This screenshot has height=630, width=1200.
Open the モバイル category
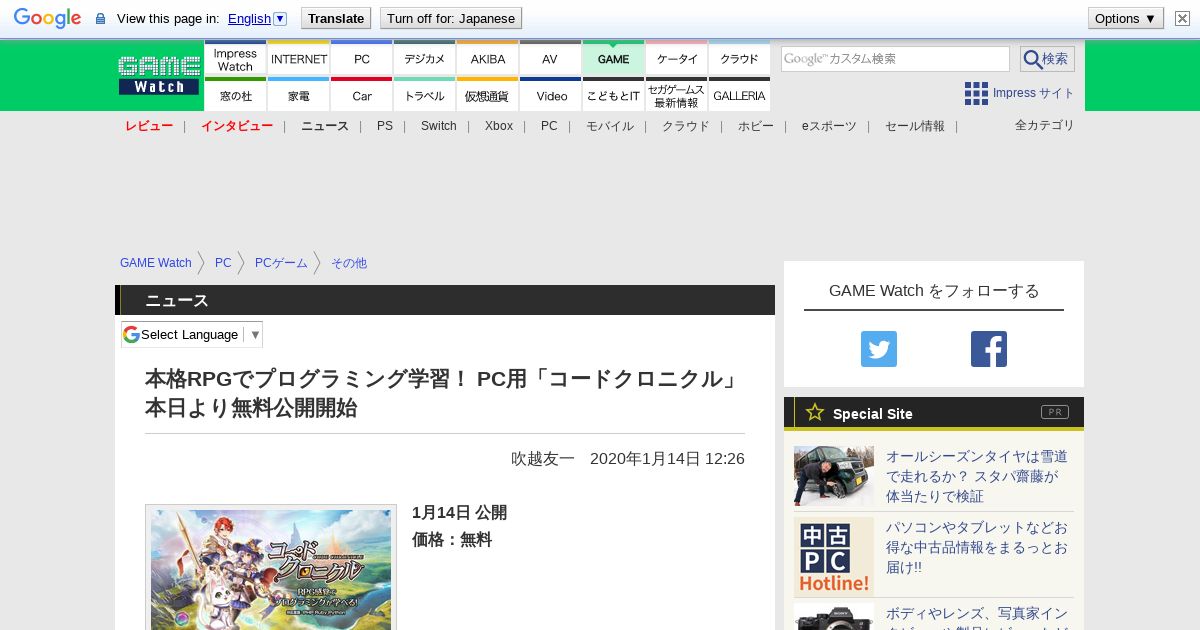coord(610,126)
